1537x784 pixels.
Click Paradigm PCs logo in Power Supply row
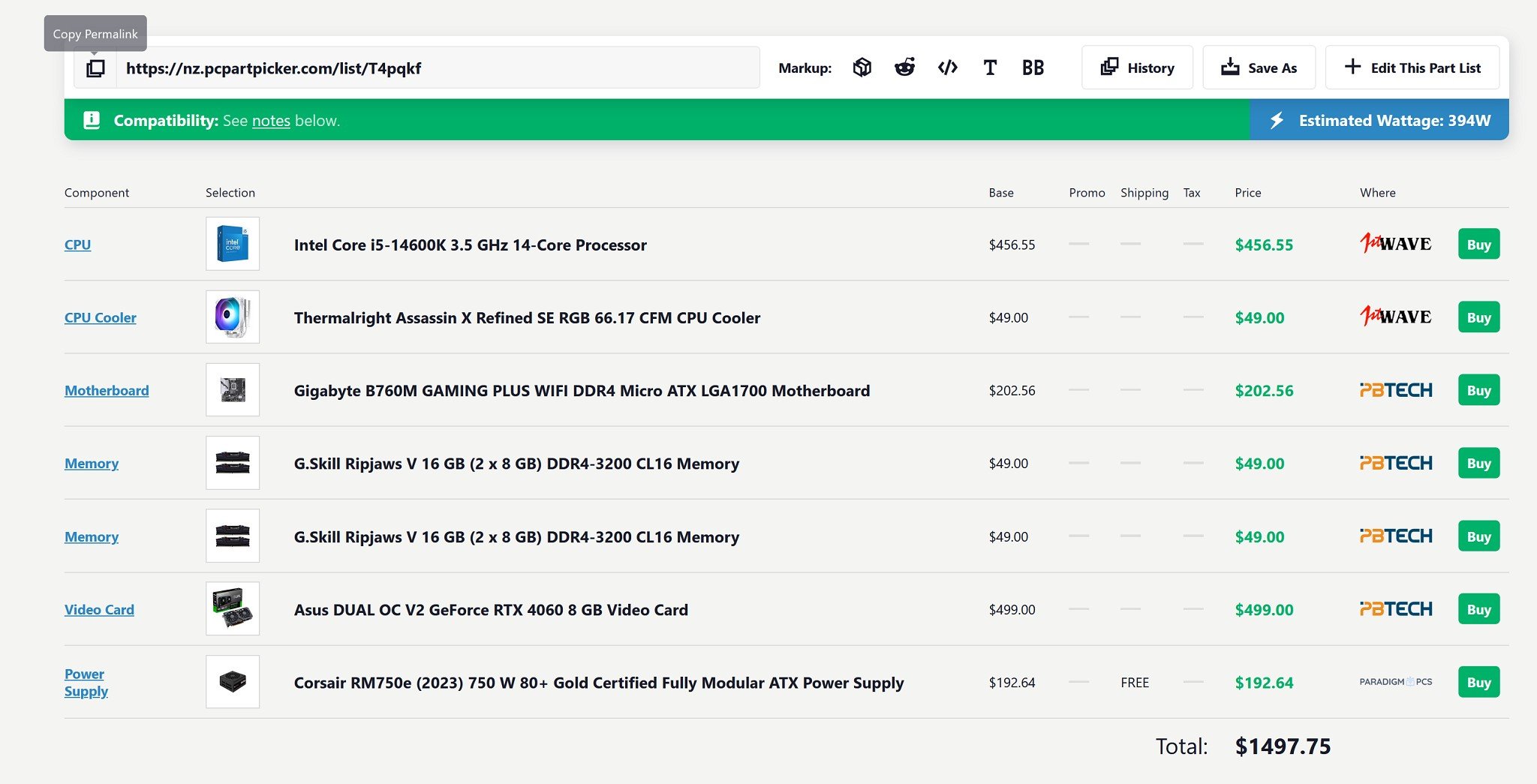click(x=1396, y=682)
